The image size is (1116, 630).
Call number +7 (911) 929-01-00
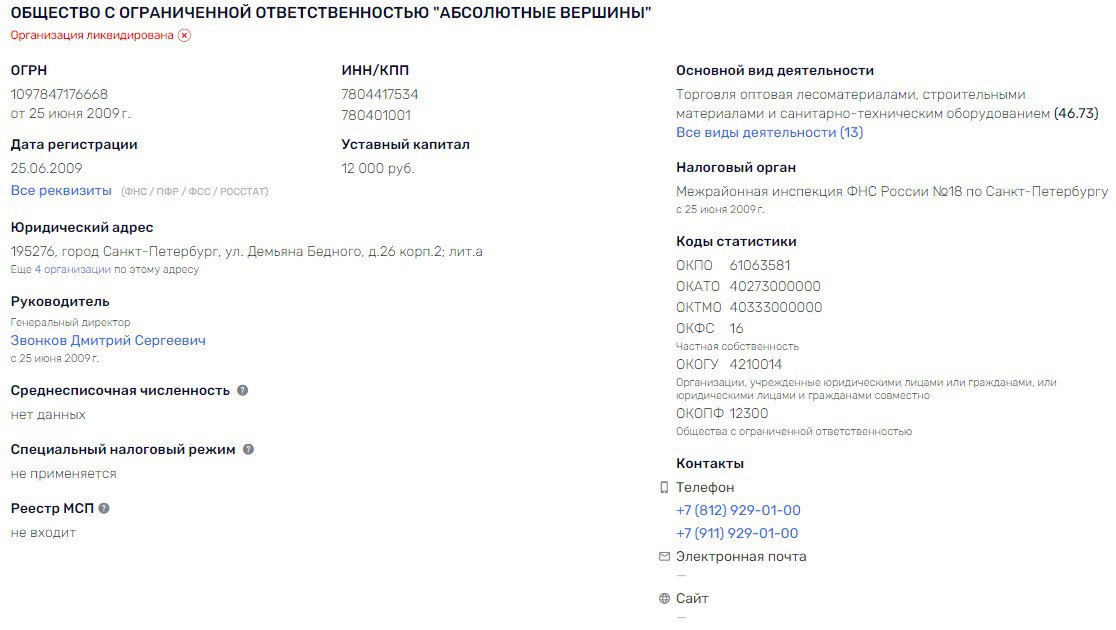[x=736, y=533]
